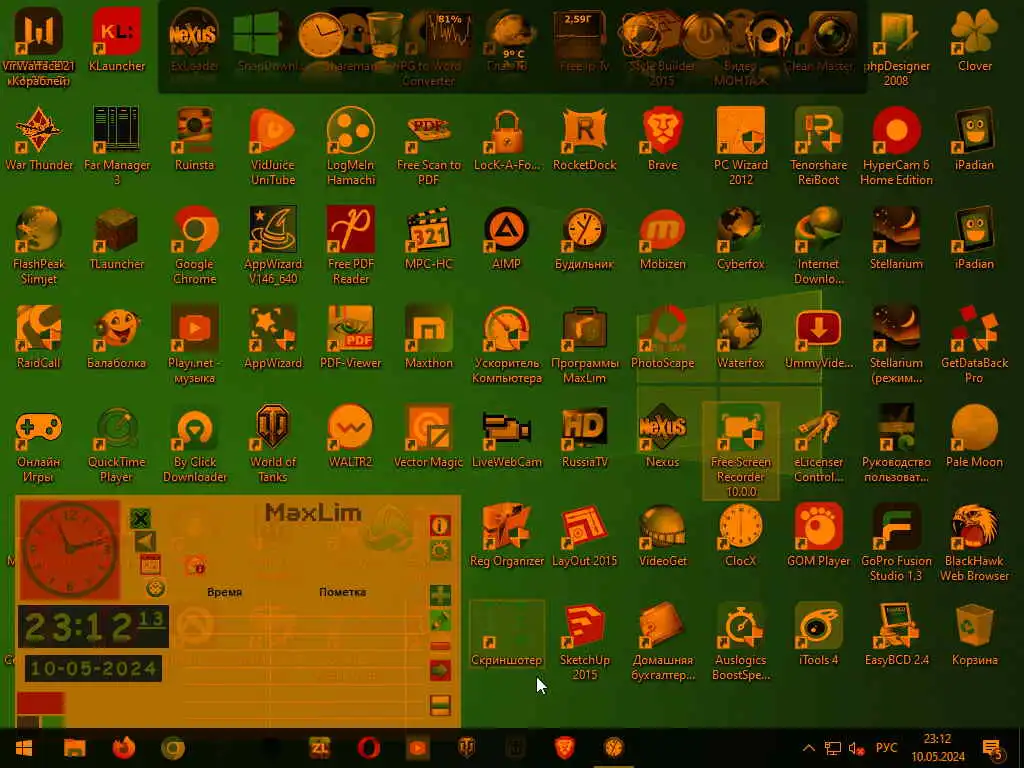Open the RaidCall shortcut

coord(39,337)
